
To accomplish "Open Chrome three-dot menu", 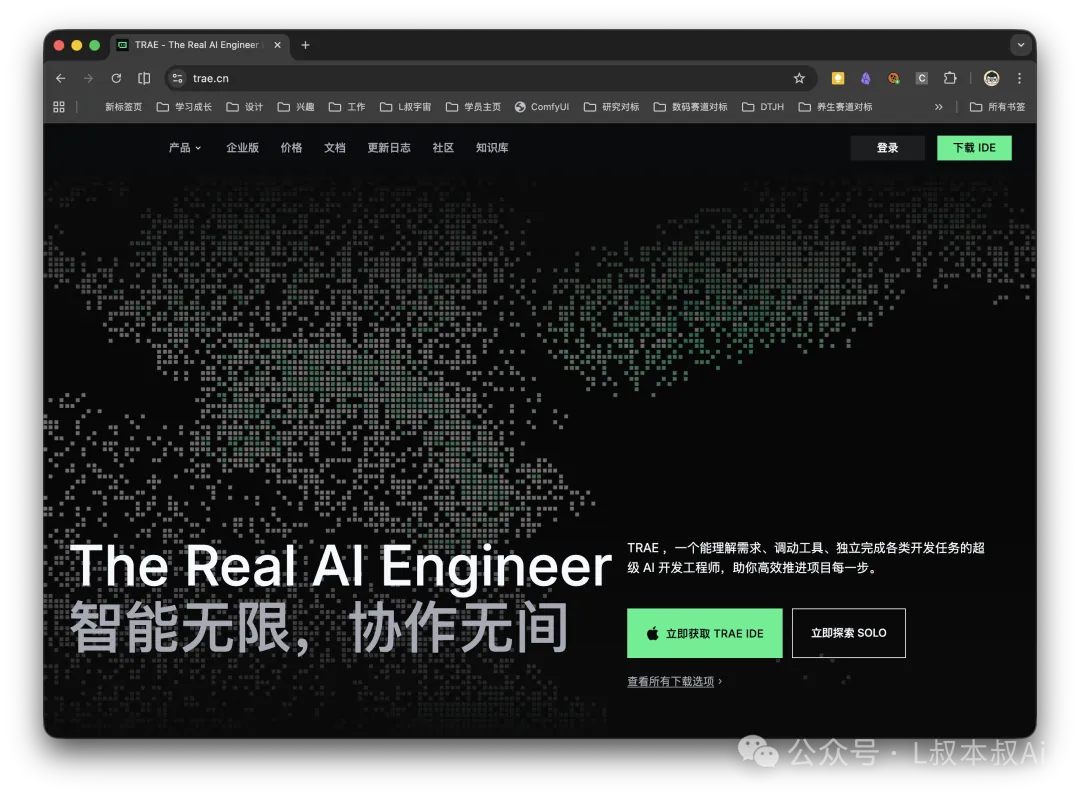I will tap(1019, 78).
